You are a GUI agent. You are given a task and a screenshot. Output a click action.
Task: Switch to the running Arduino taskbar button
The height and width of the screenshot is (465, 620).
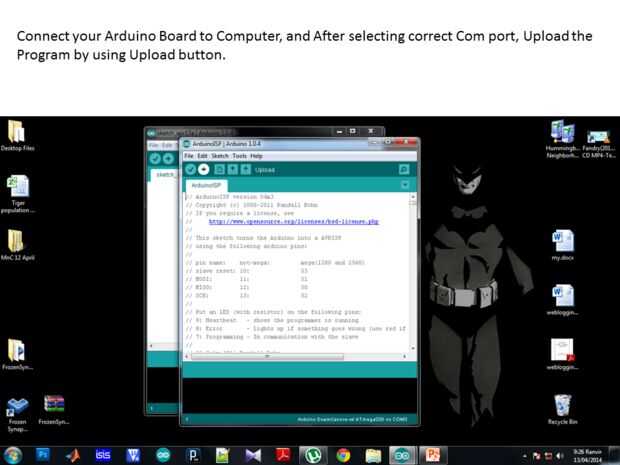click(403, 455)
